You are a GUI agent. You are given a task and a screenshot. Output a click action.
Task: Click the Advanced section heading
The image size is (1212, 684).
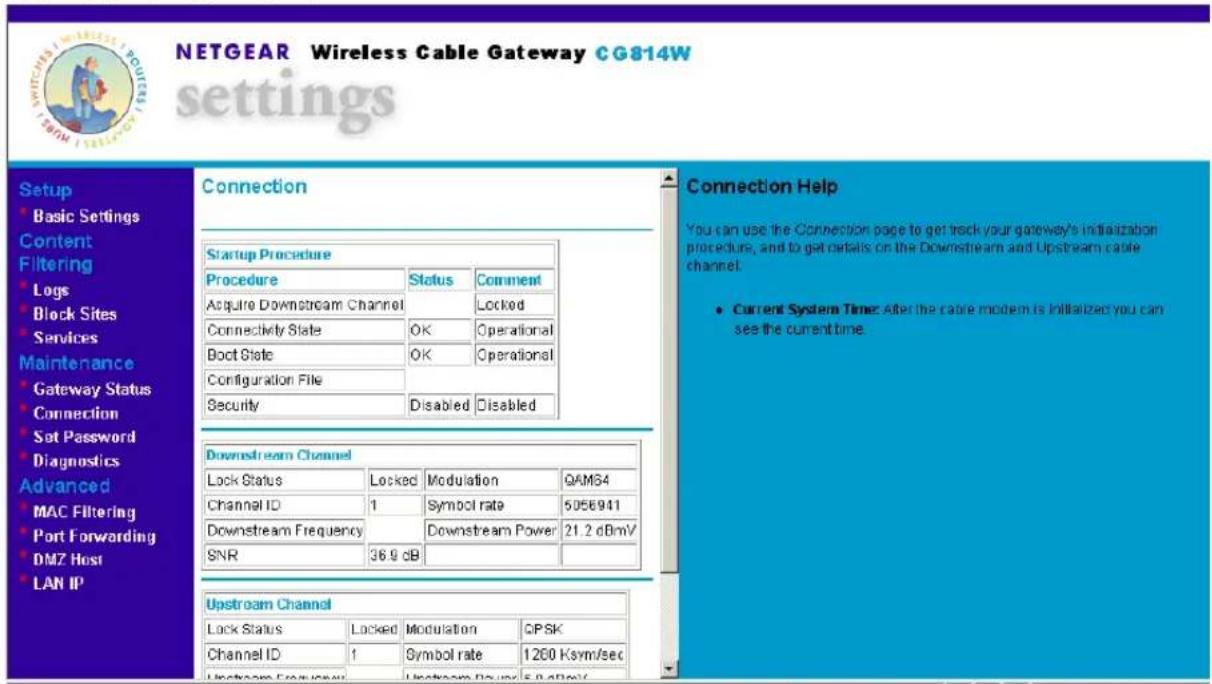point(65,486)
